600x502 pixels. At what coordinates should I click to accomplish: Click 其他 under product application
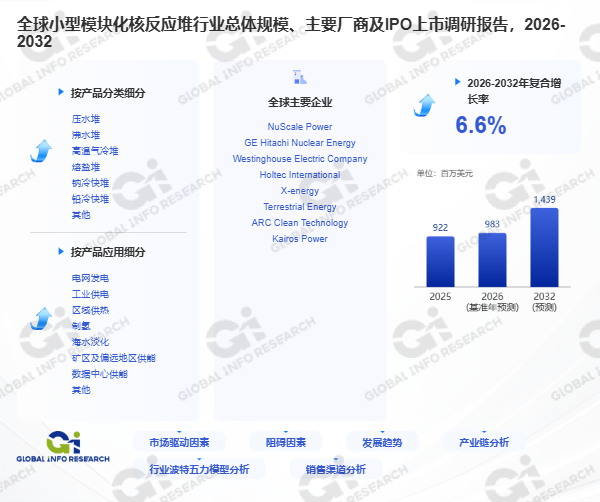click(x=81, y=390)
